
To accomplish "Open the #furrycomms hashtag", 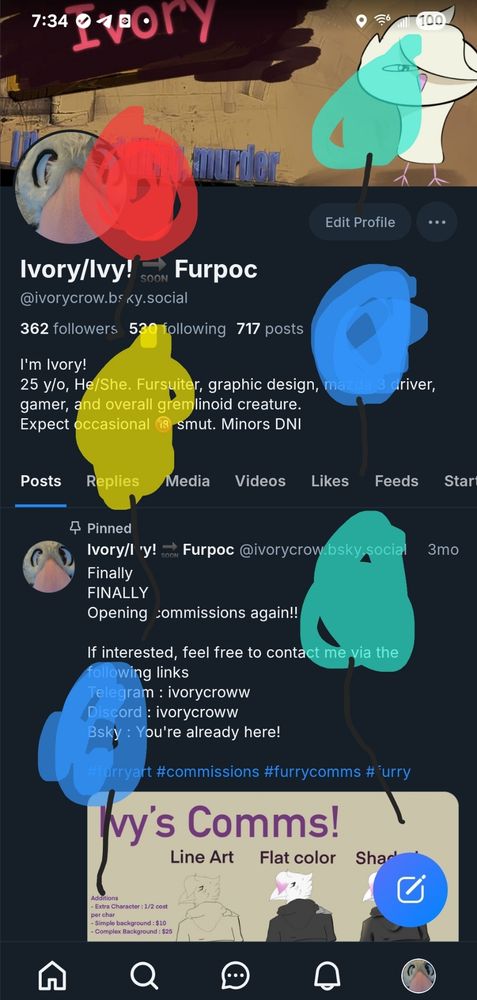I will tap(312, 772).
